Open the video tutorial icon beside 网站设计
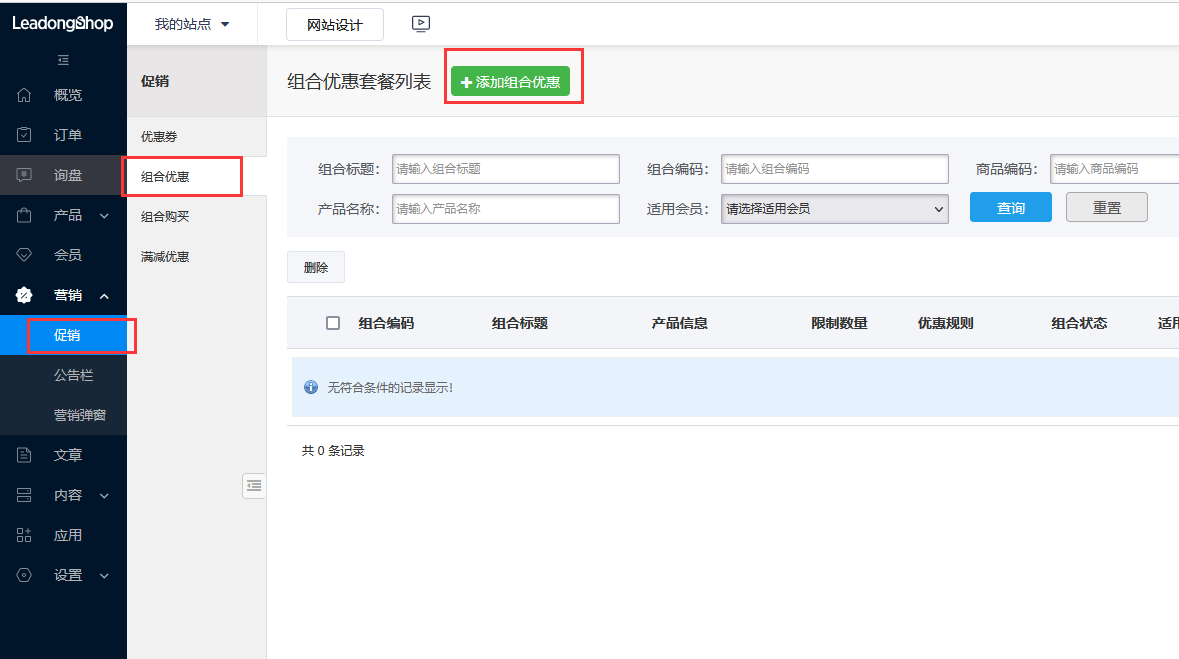 421,24
